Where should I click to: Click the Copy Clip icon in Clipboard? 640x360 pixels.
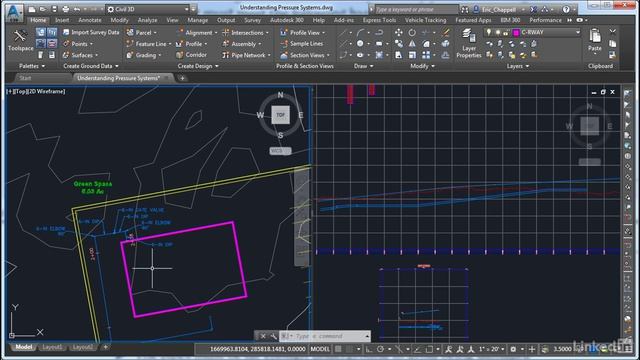point(613,43)
